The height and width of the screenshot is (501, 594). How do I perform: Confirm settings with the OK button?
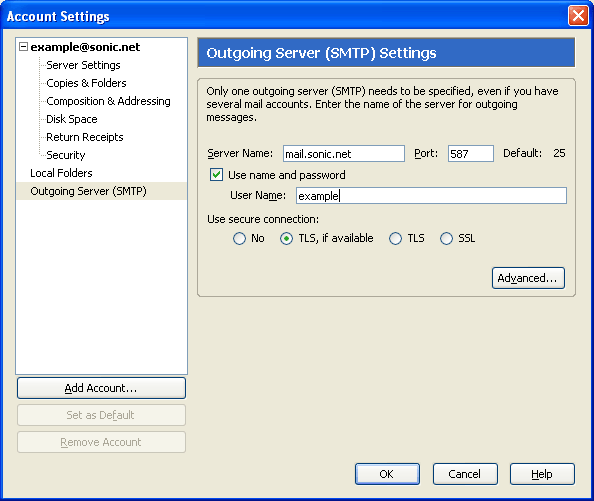pos(387,474)
